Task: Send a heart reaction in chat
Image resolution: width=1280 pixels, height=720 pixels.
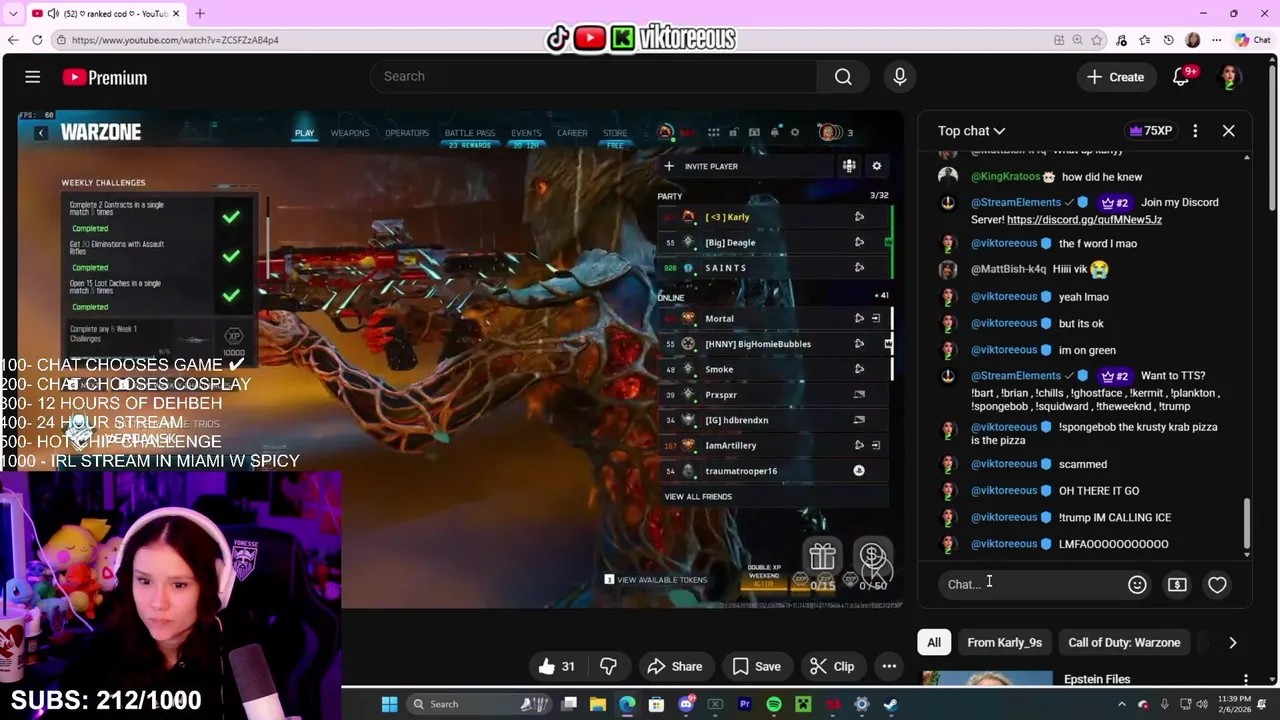Action: (x=1217, y=585)
